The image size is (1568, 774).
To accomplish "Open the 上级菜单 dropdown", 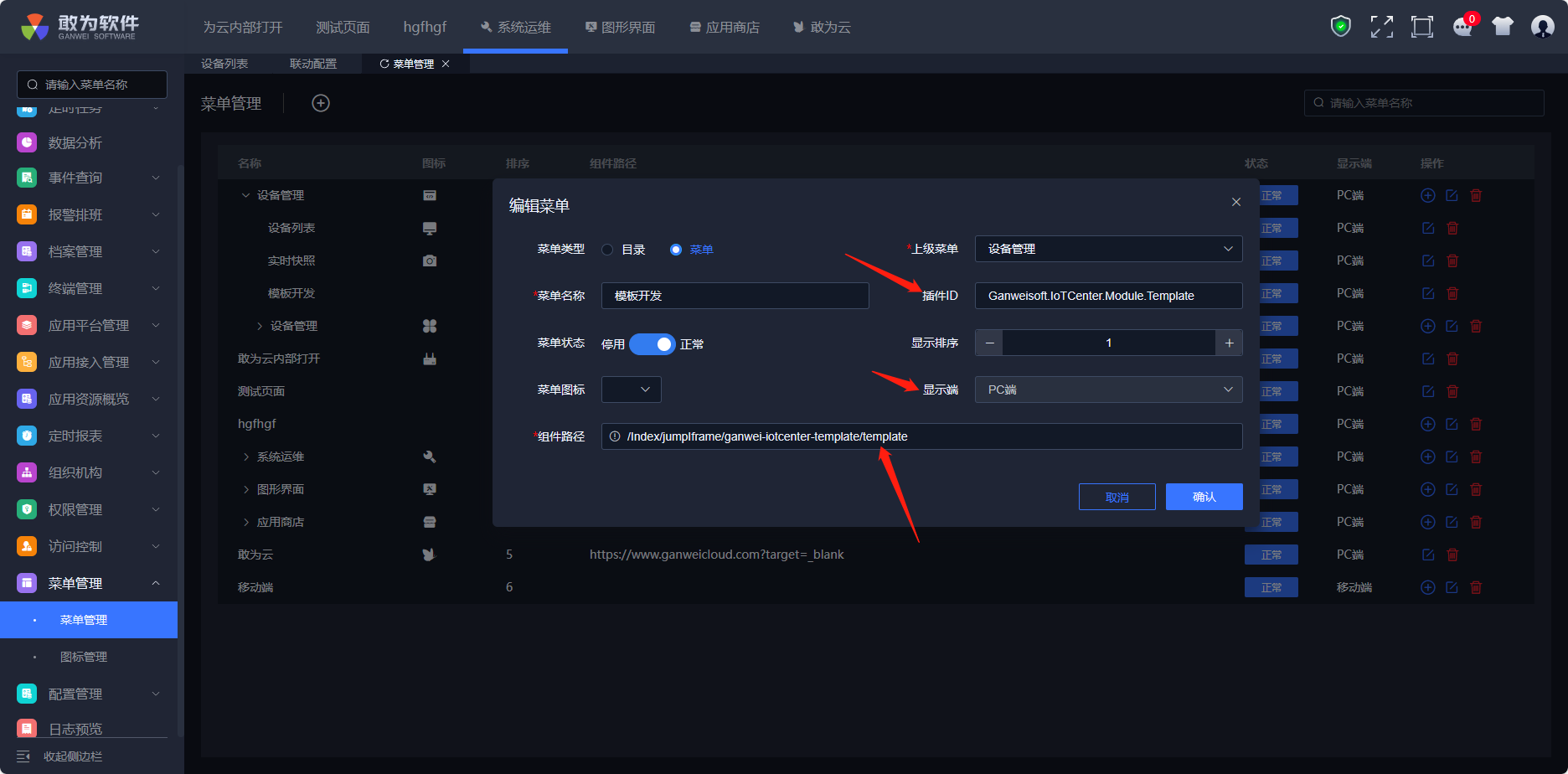I will click(1107, 249).
